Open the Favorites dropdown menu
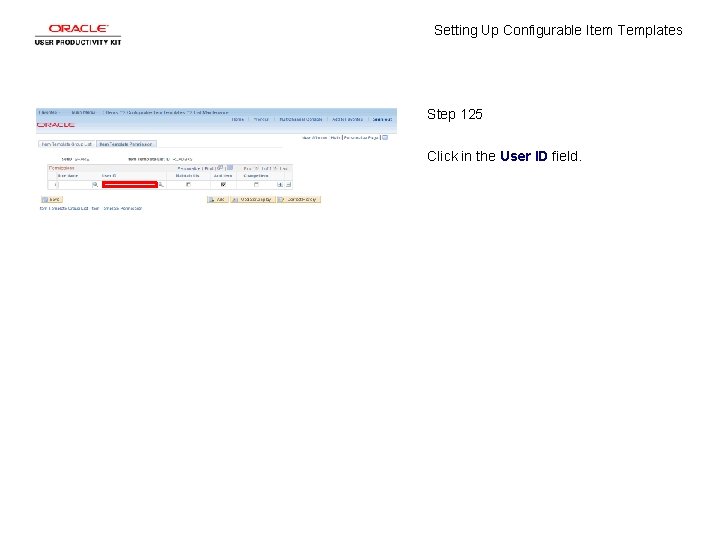Image resolution: width=720 pixels, height=540 pixels. tap(48, 112)
